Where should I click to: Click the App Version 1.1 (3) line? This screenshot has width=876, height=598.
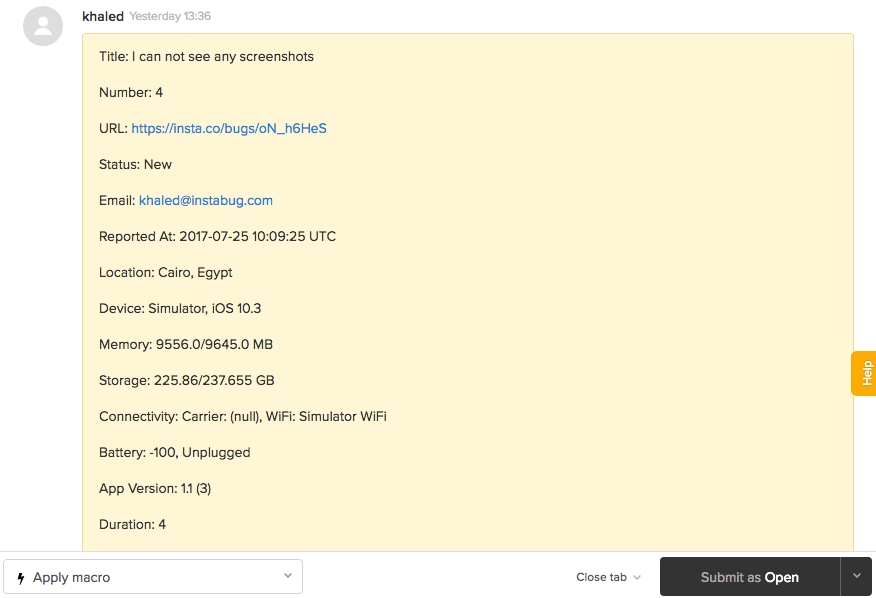155,488
